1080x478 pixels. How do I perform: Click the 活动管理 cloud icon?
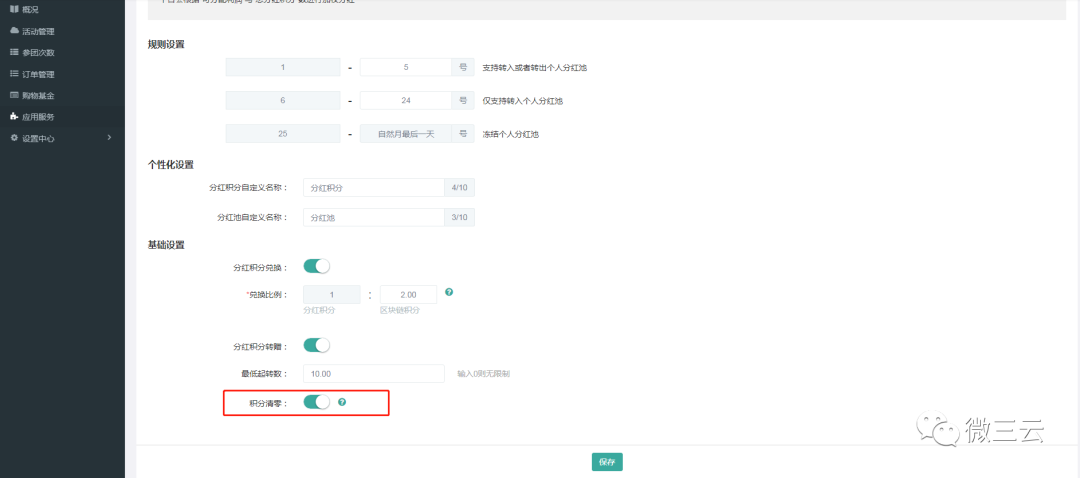(14, 31)
